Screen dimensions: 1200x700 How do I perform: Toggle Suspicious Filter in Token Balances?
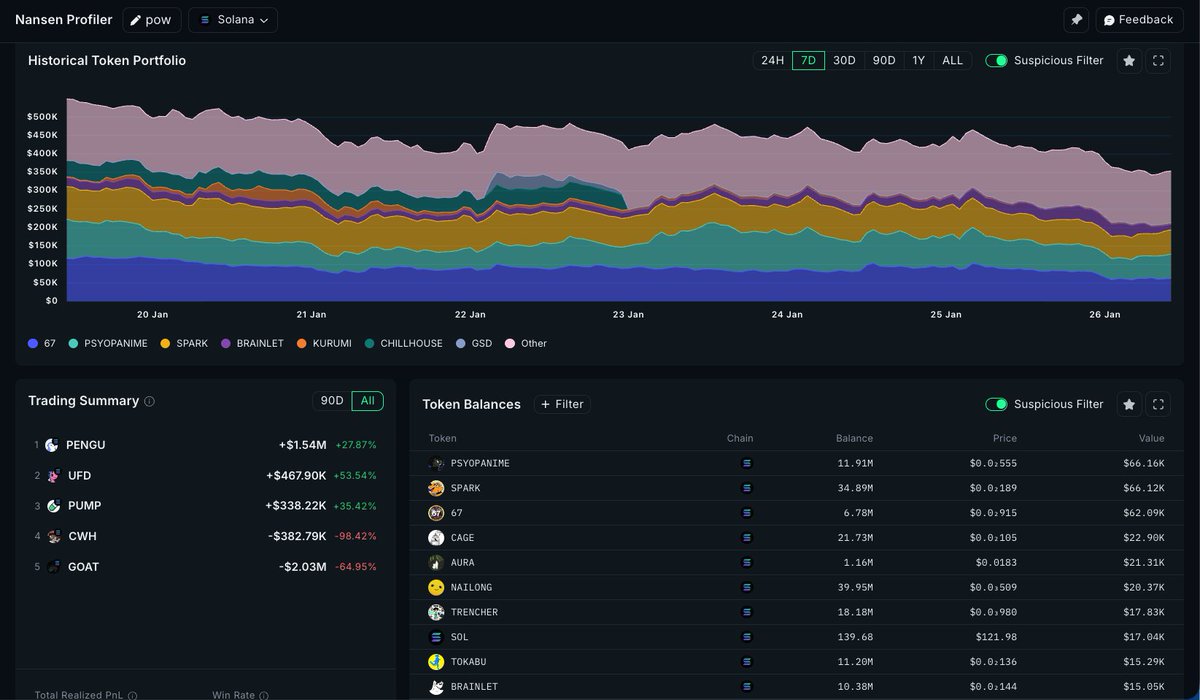click(x=996, y=404)
